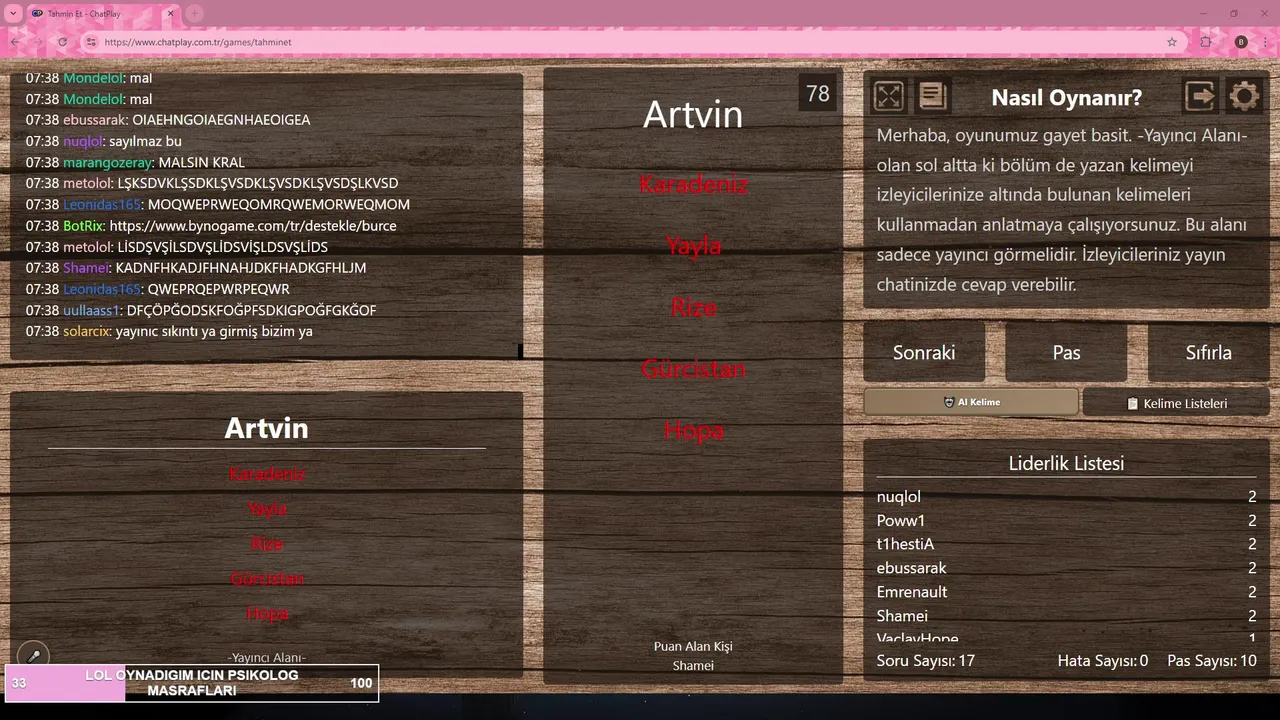Click the timer showing 78
Image resolution: width=1280 pixels, height=720 pixels.
coord(818,94)
